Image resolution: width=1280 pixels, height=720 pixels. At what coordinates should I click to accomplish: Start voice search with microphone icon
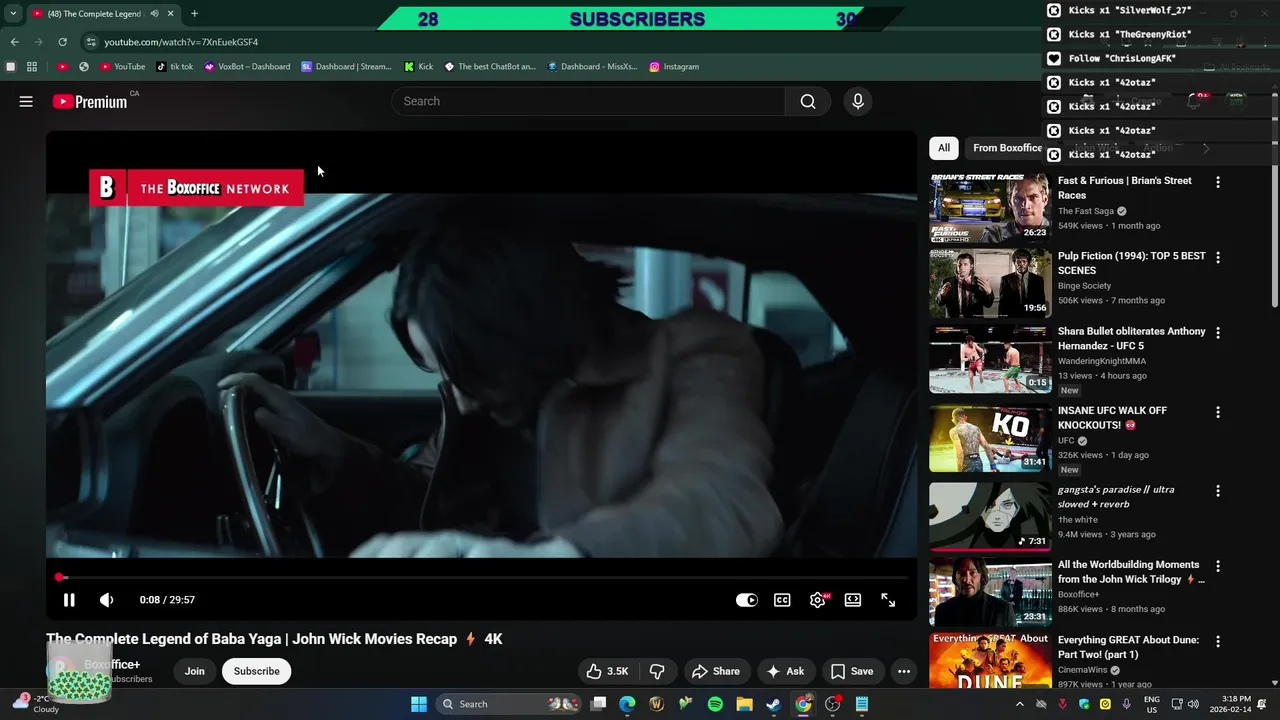click(x=857, y=101)
